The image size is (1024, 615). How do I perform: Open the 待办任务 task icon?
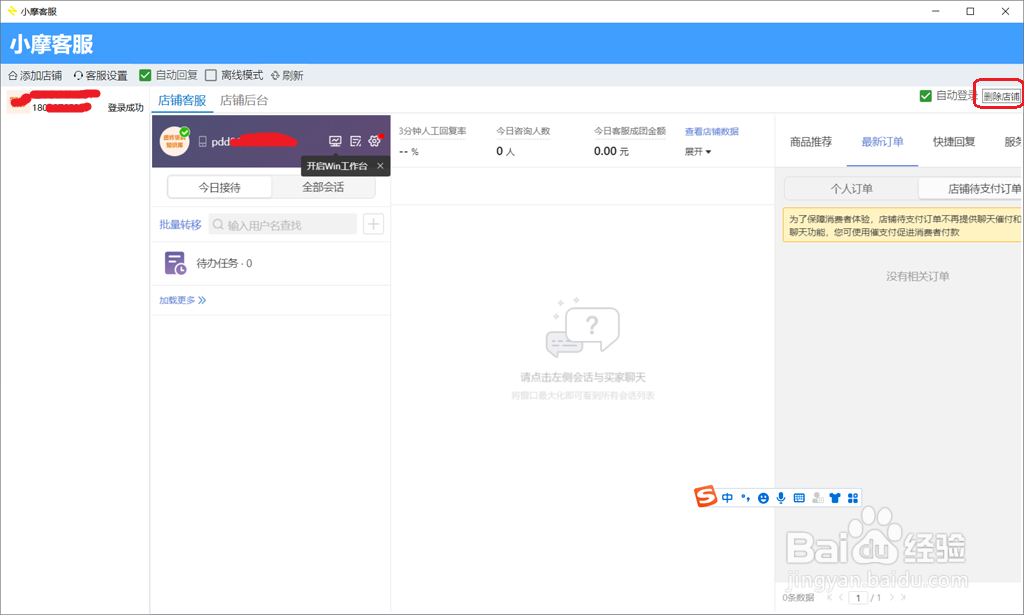tap(175, 263)
